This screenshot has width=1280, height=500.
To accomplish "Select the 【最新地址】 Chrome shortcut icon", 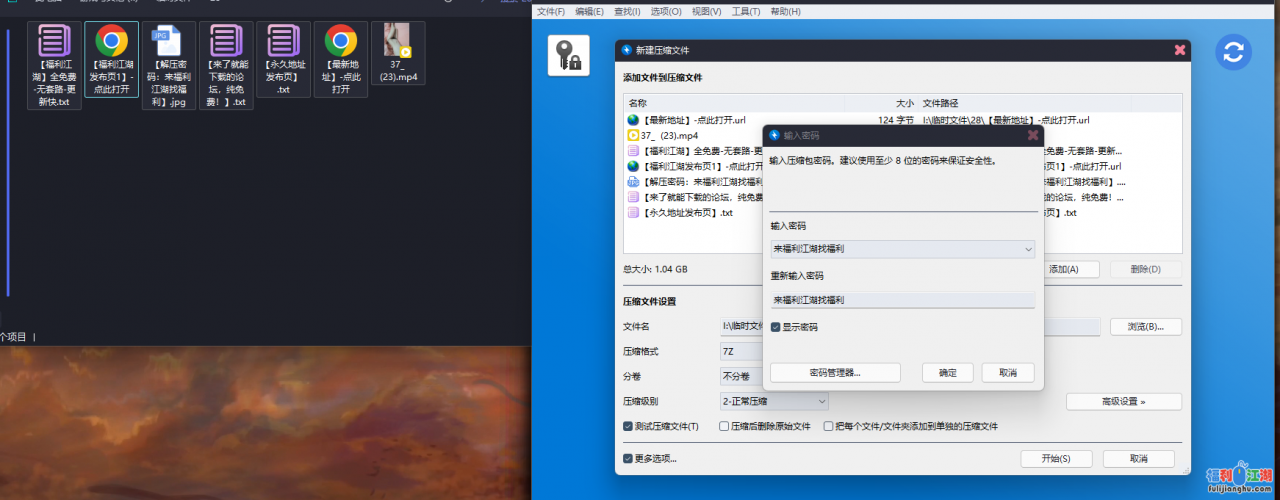I will [x=340, y=43].
